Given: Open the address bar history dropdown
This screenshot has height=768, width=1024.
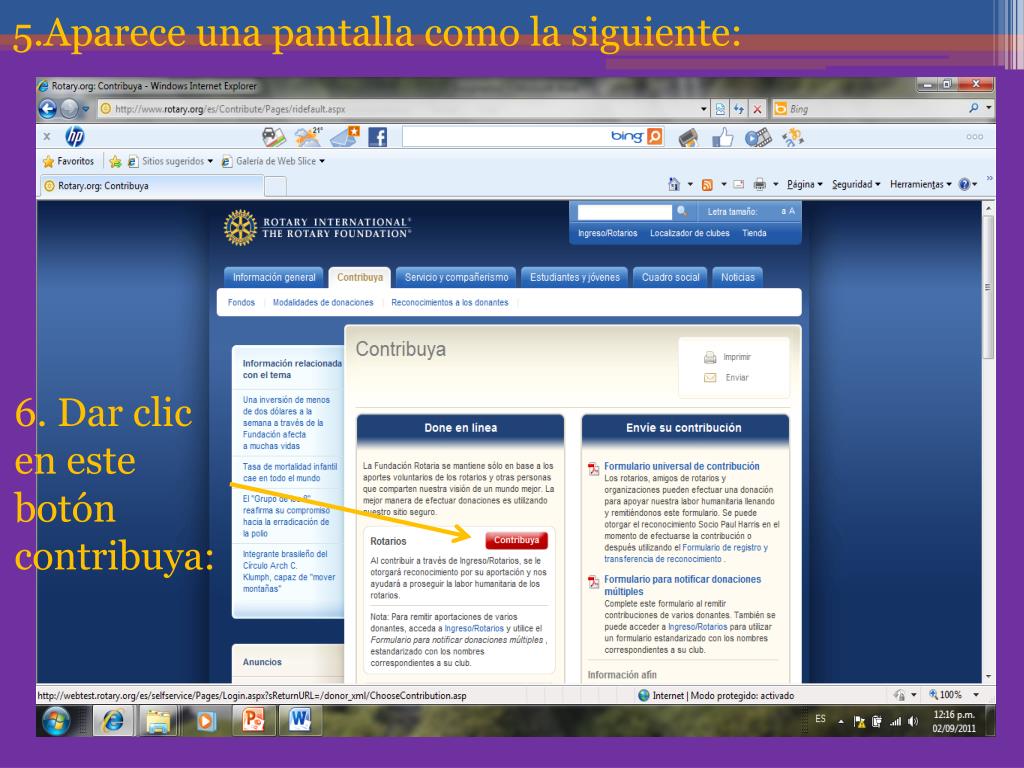Looking at the screenshot, I should point(703,109).
